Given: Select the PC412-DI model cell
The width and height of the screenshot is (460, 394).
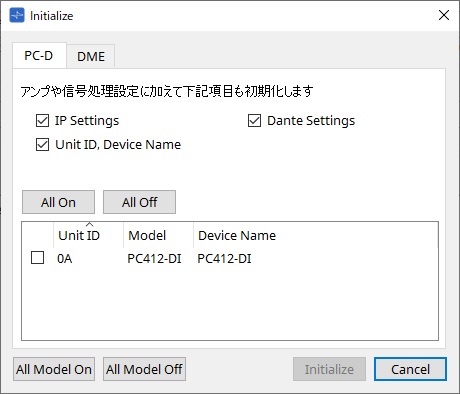Looking at the screenshot, I should 154,259.
